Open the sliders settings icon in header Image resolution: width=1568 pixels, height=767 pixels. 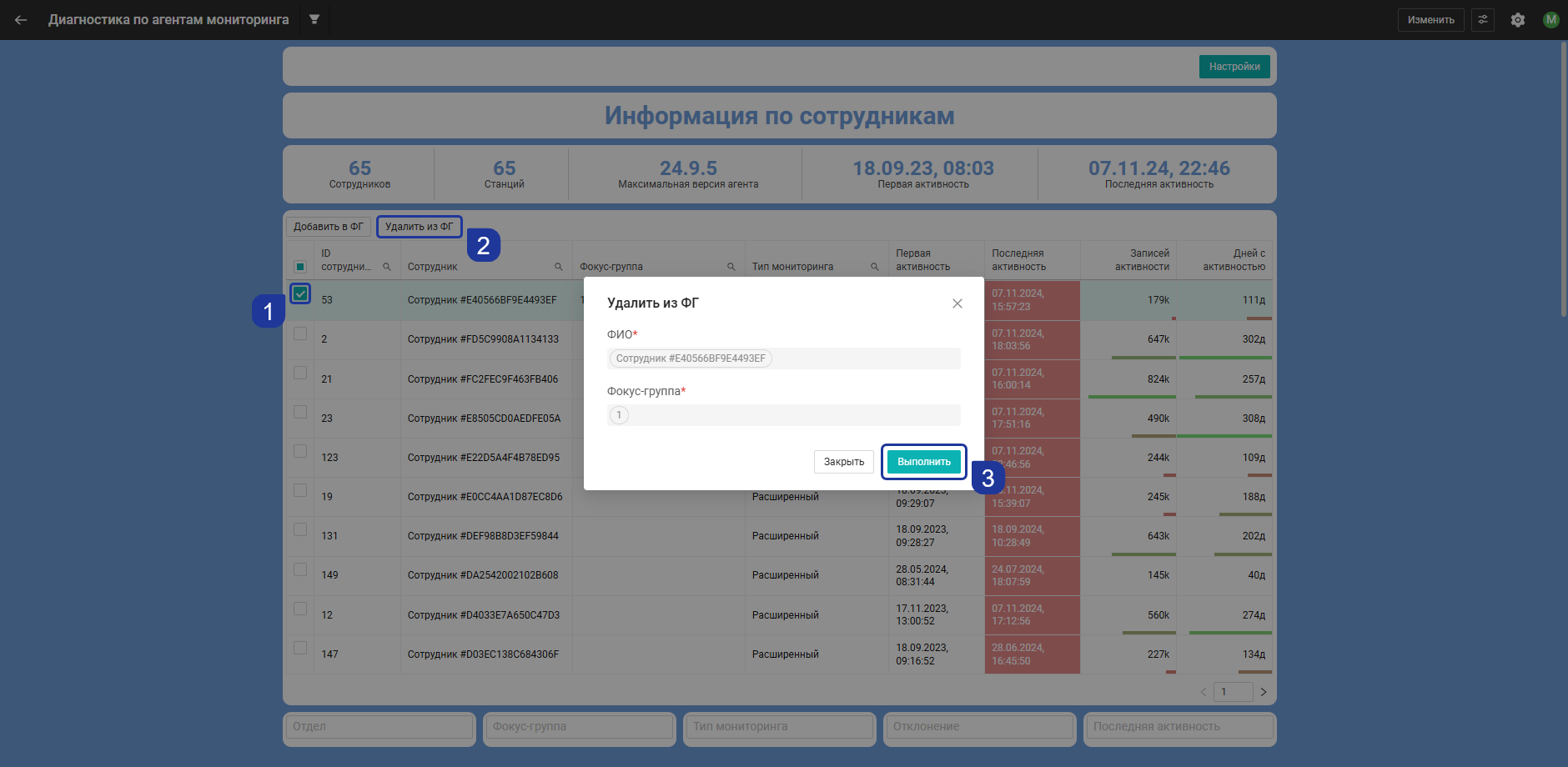tap(1483, 20)
